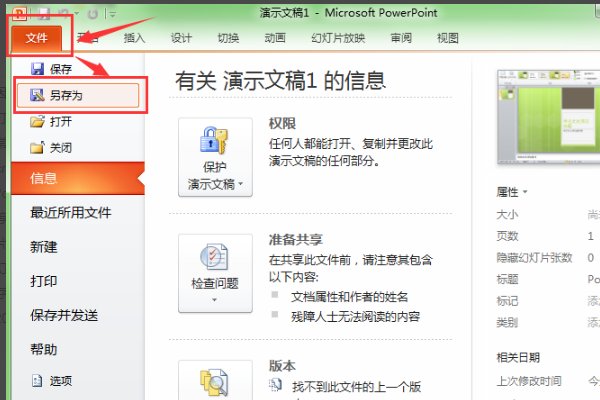This screenshot has width=600, height=400.
Task: Click the 版本 heading text
Action: click(282, 366)
